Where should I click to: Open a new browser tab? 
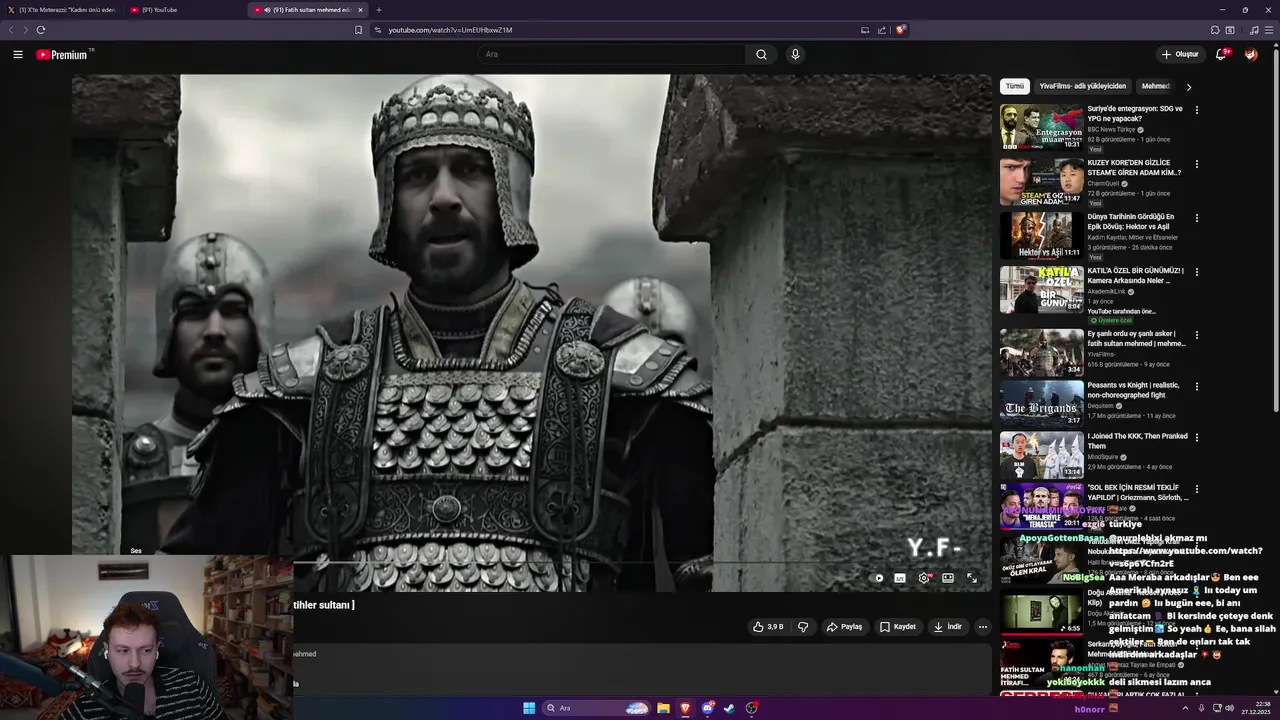coord(378,10)
